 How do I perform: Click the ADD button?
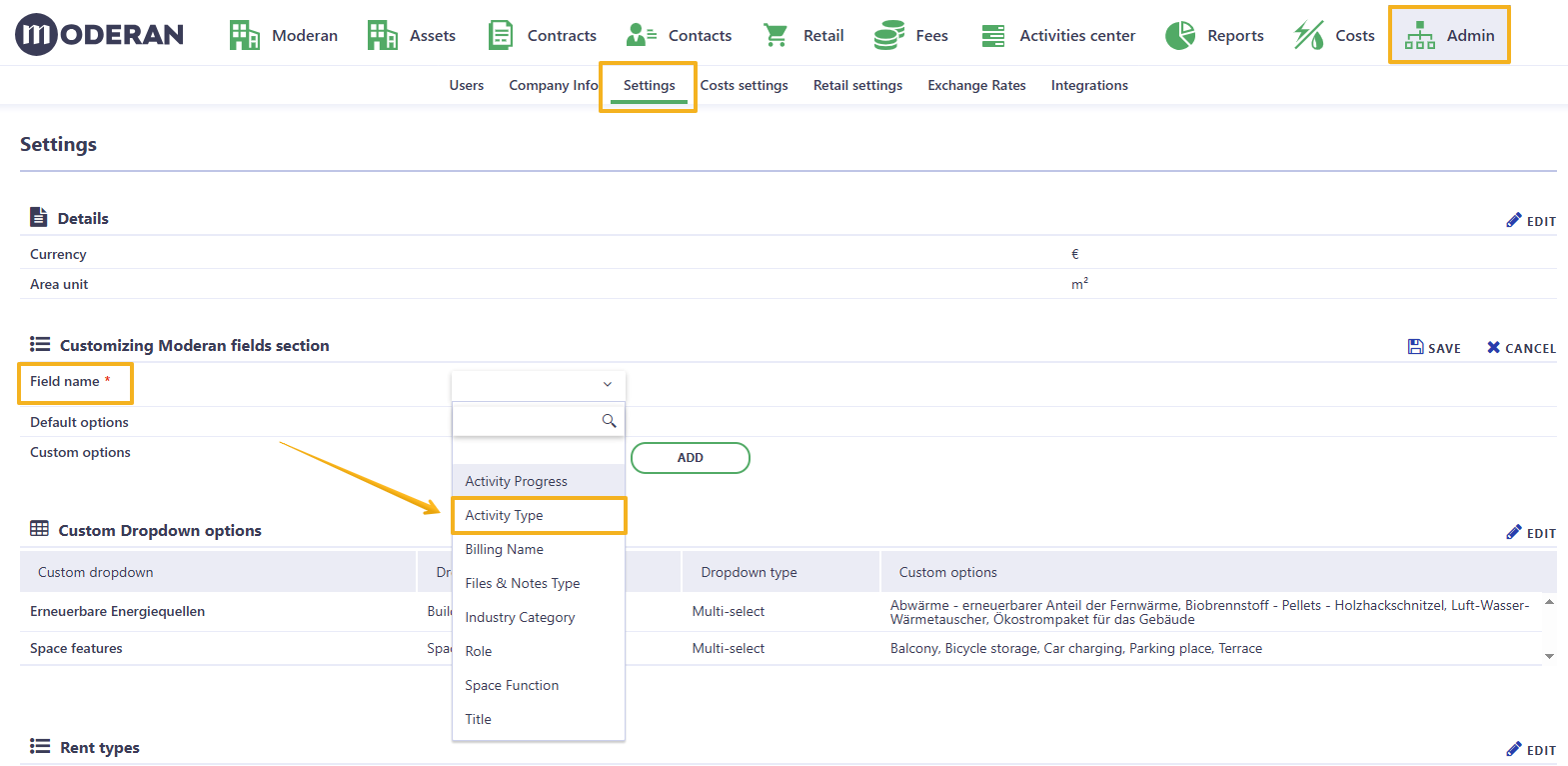691,458
